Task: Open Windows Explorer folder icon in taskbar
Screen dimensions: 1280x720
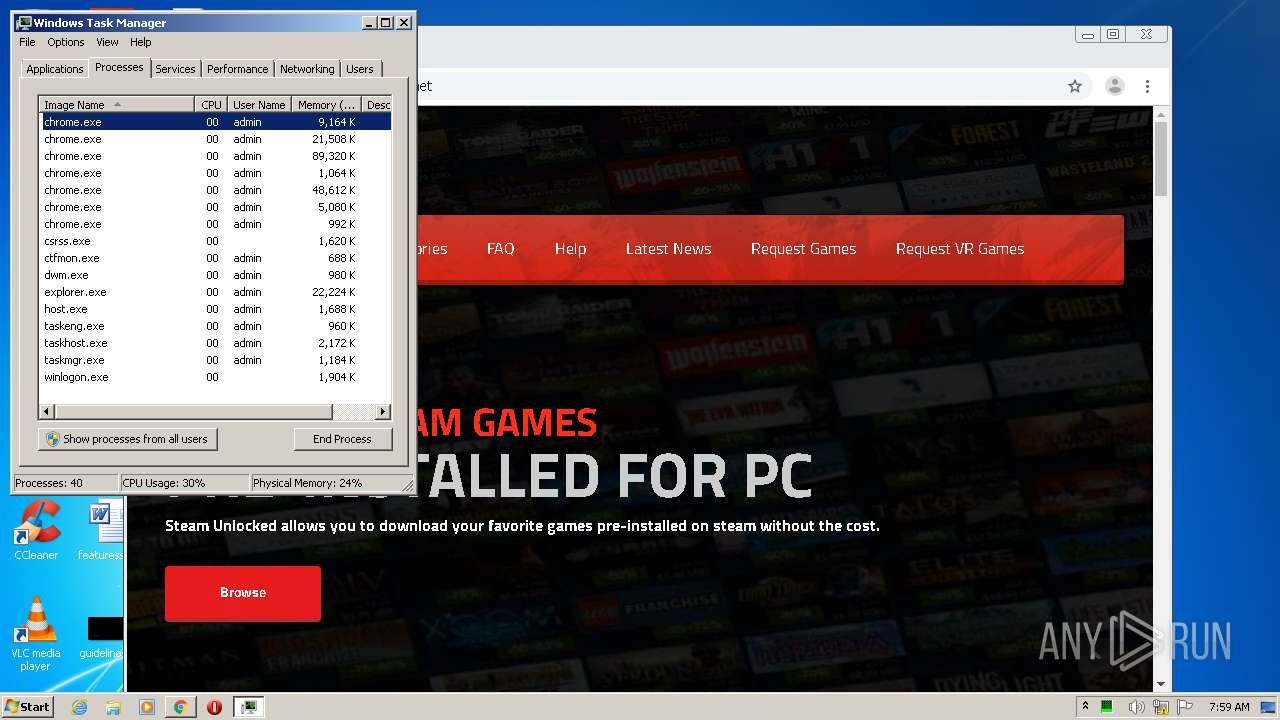Action: pyautogui.click(x=113, y=707)
